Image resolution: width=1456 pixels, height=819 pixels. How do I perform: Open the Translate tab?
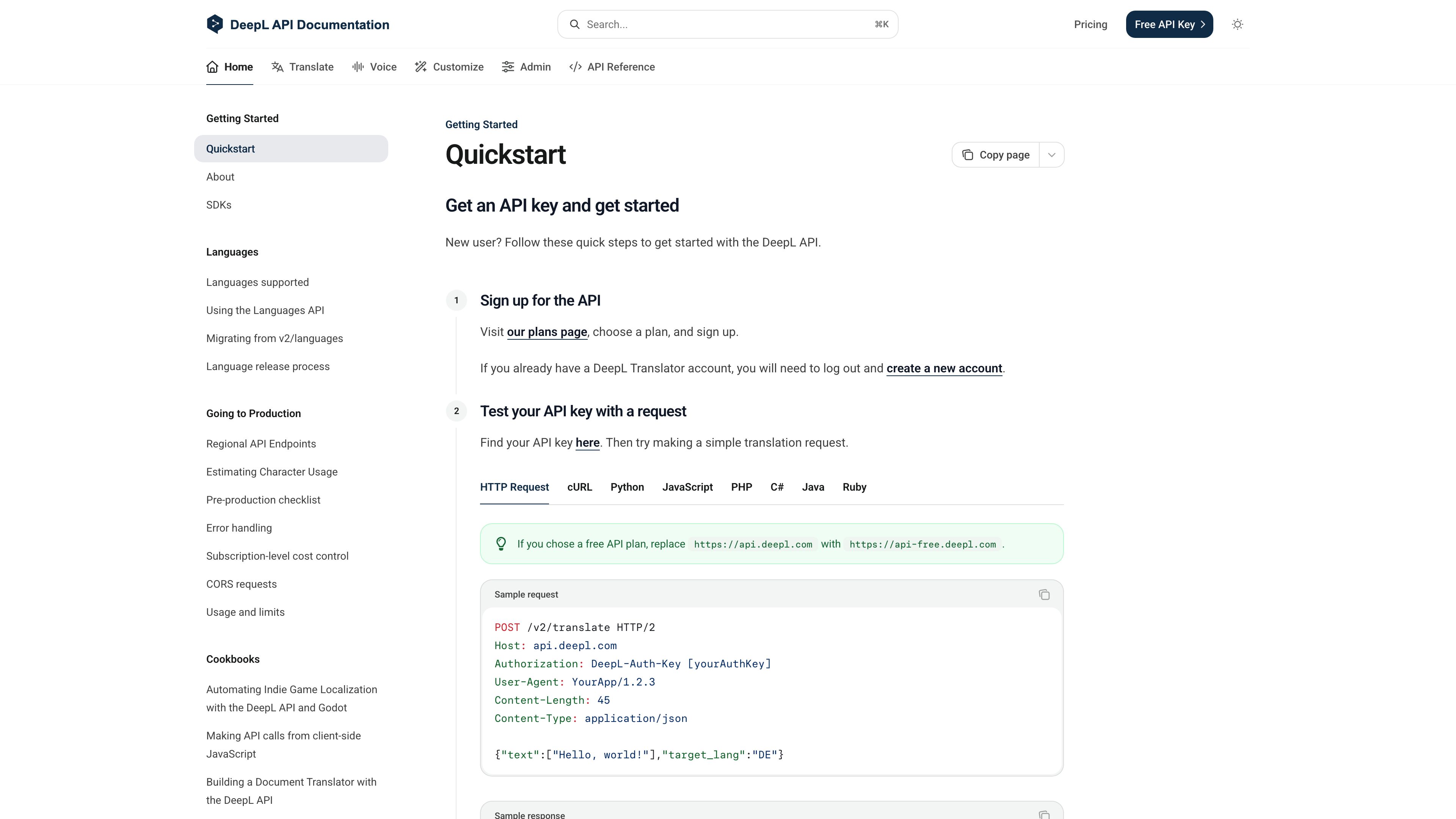[x=303, y=67]
